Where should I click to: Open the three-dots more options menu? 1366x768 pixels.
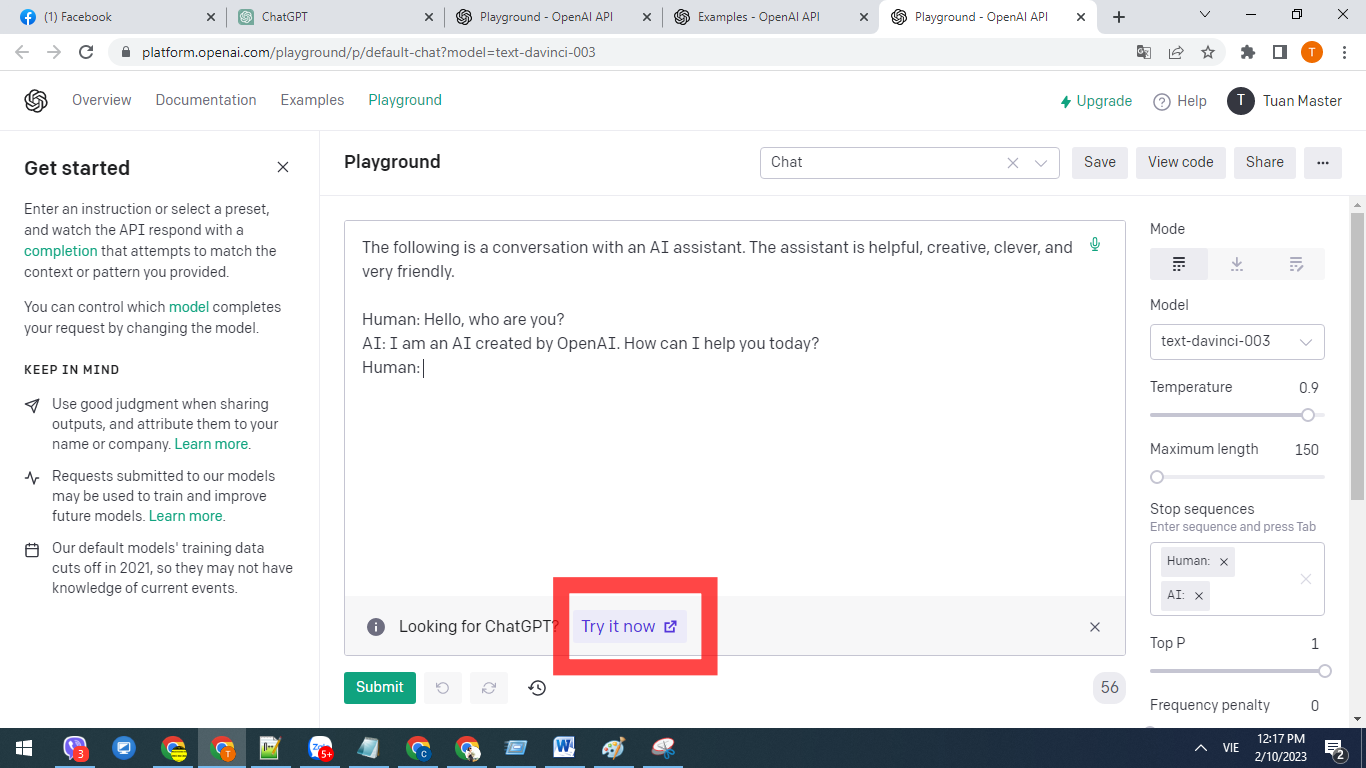point(1322,162)
